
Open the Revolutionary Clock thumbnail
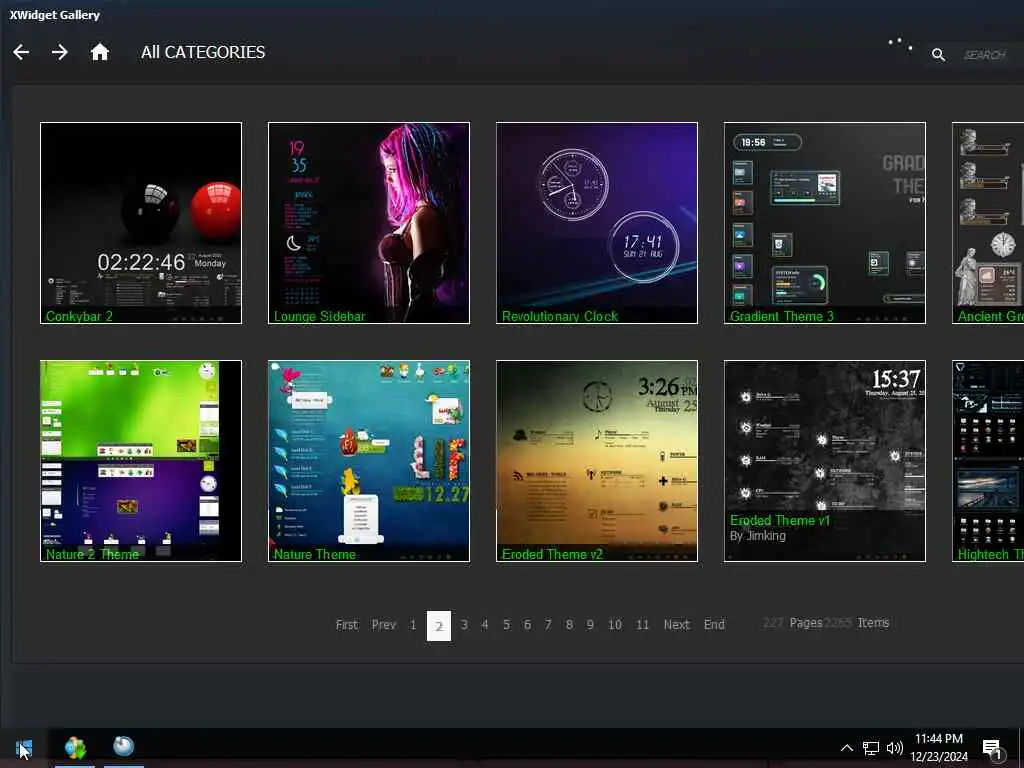(x=597, y=223)
